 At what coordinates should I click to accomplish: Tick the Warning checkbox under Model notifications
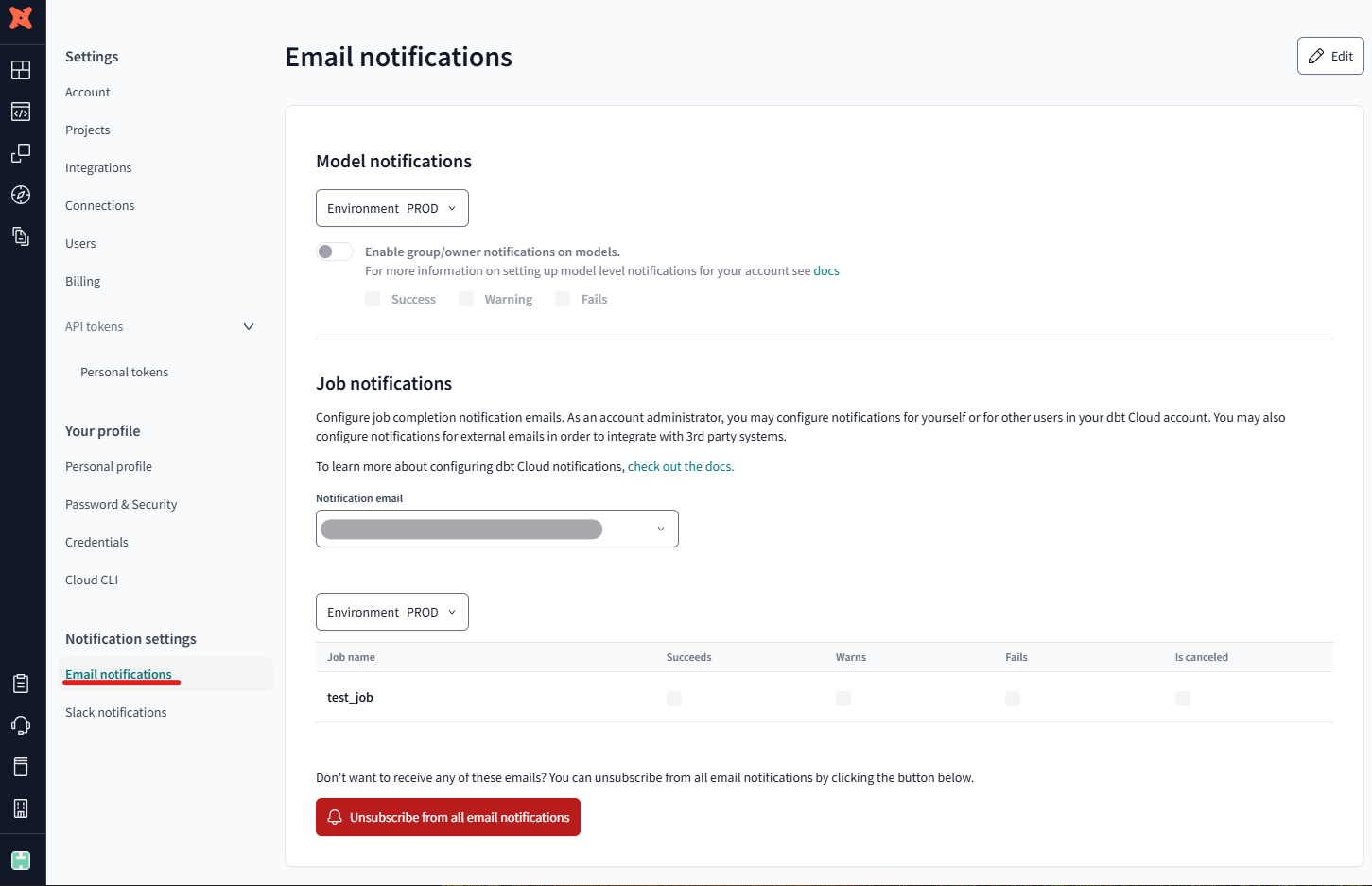[x=466, y=299]
